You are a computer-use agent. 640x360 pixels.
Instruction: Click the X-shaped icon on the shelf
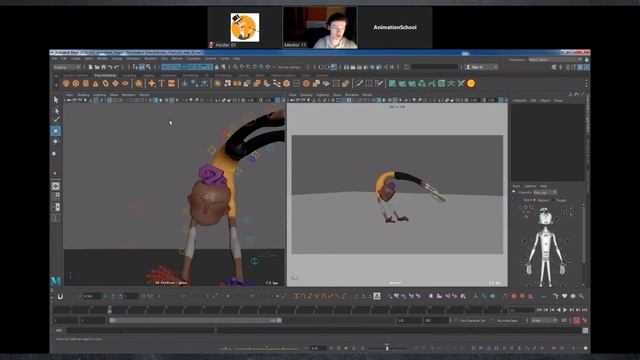click(461, 83)
